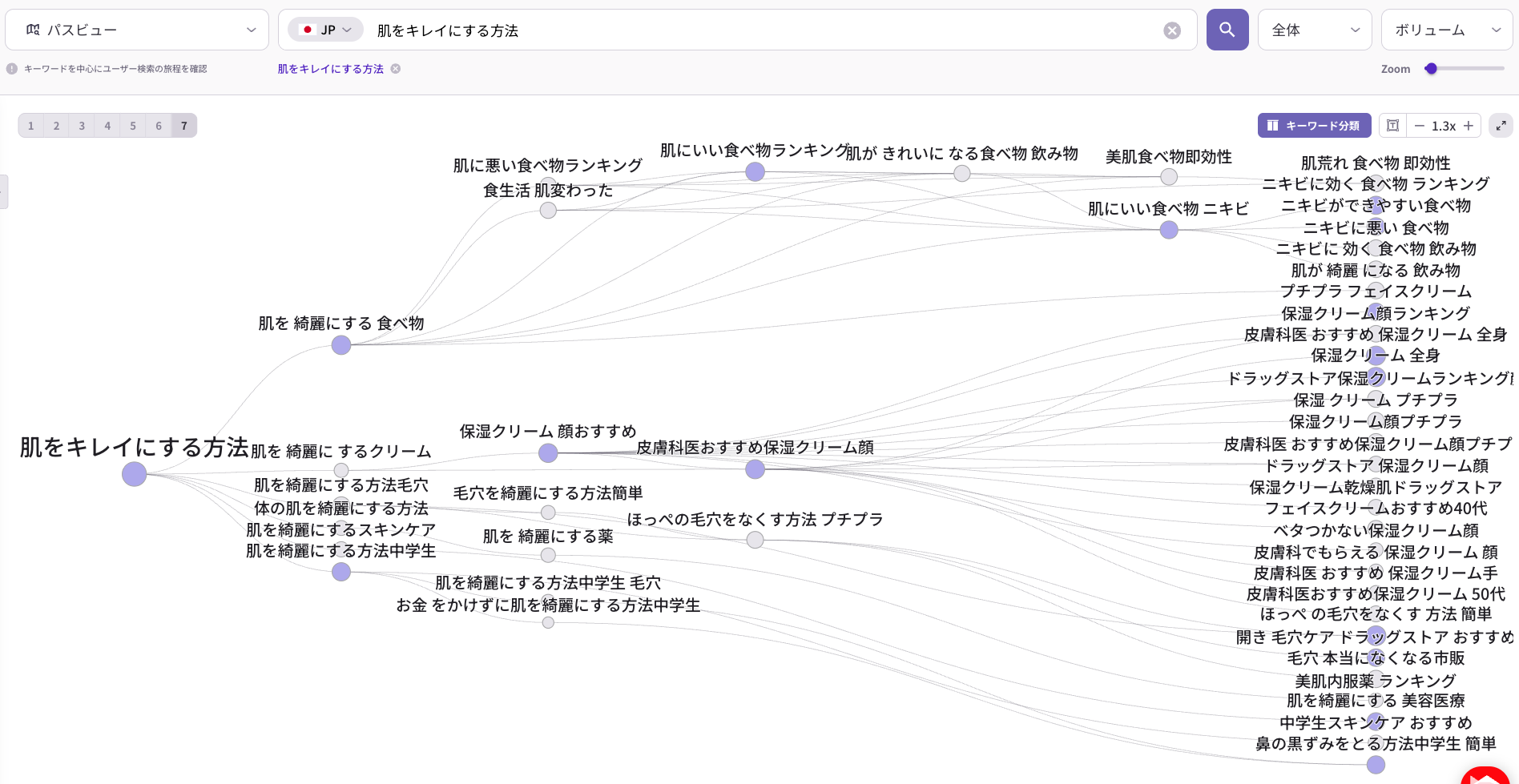This screenshot has width=1519, height=784.
Task: Click the purple search magnifier button
Action: (1227, 30)
